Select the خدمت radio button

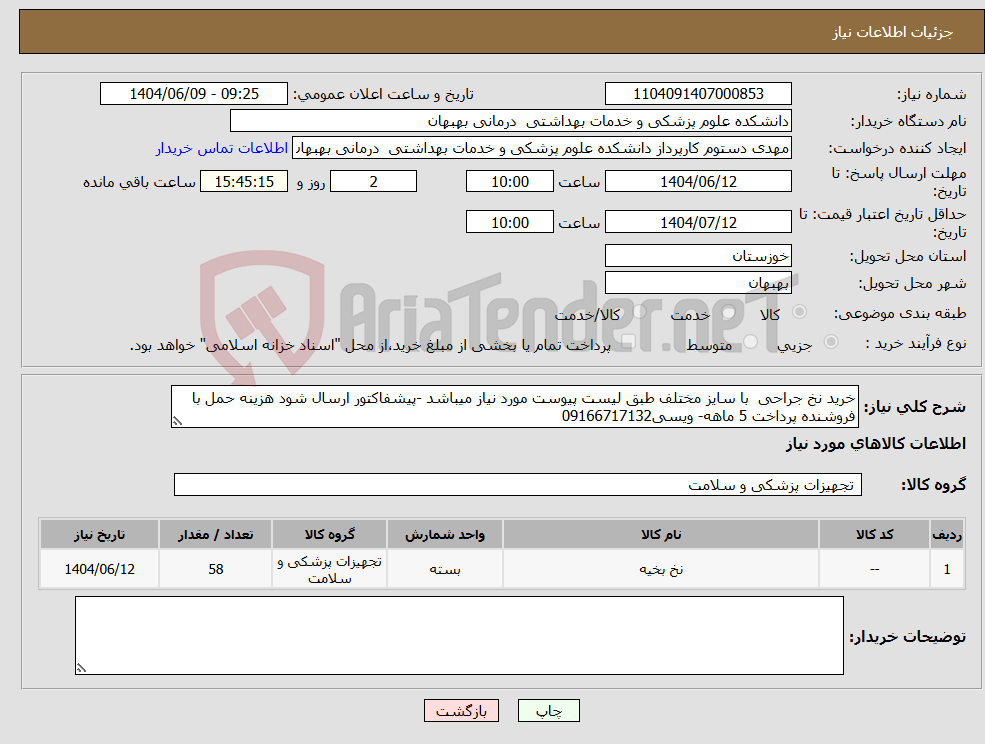pyautogui.click(x=729, y=312)
